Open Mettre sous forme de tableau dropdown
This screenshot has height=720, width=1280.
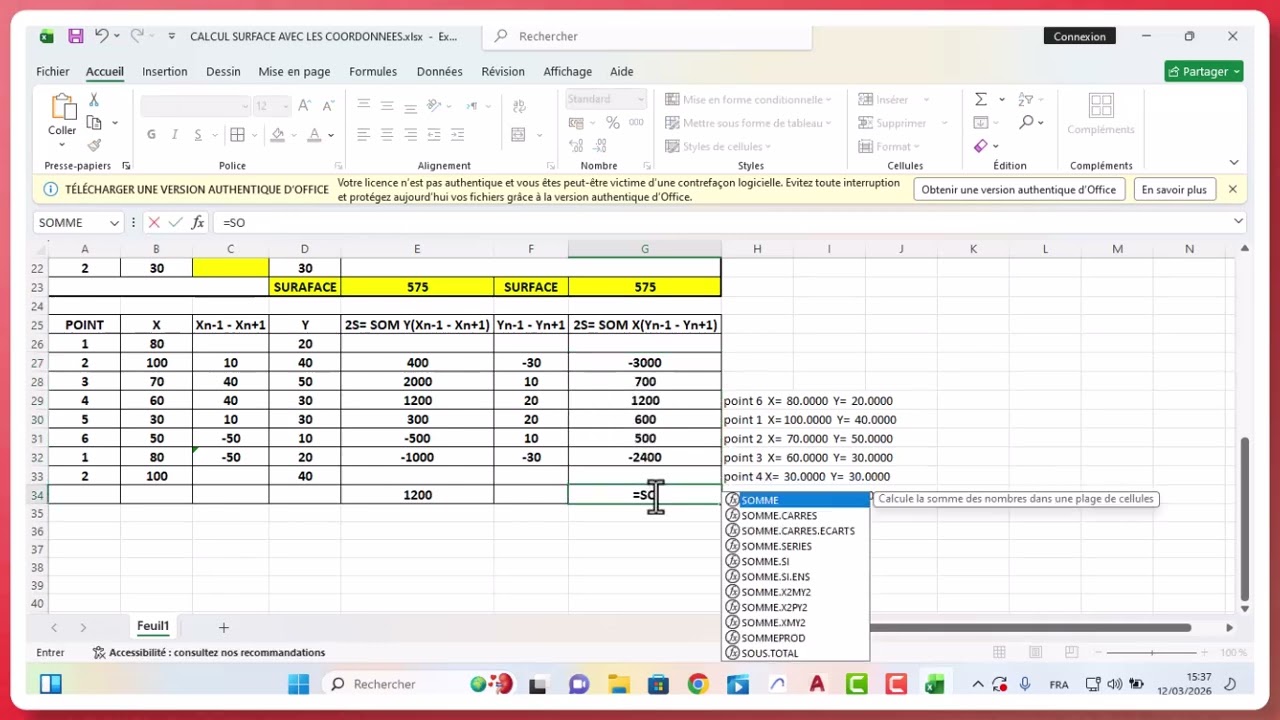747,123
